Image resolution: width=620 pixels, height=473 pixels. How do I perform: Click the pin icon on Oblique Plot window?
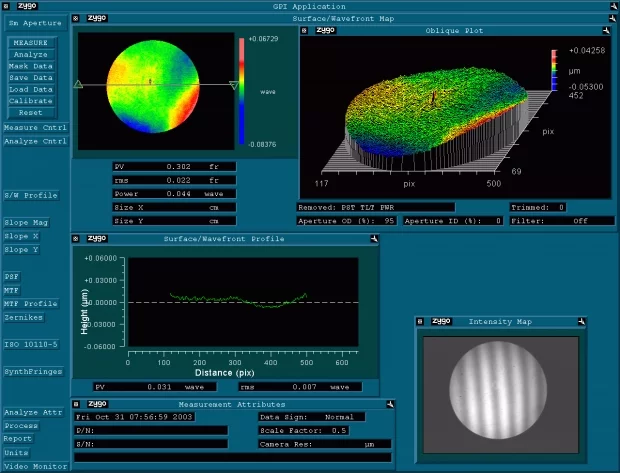click(607, 31)
